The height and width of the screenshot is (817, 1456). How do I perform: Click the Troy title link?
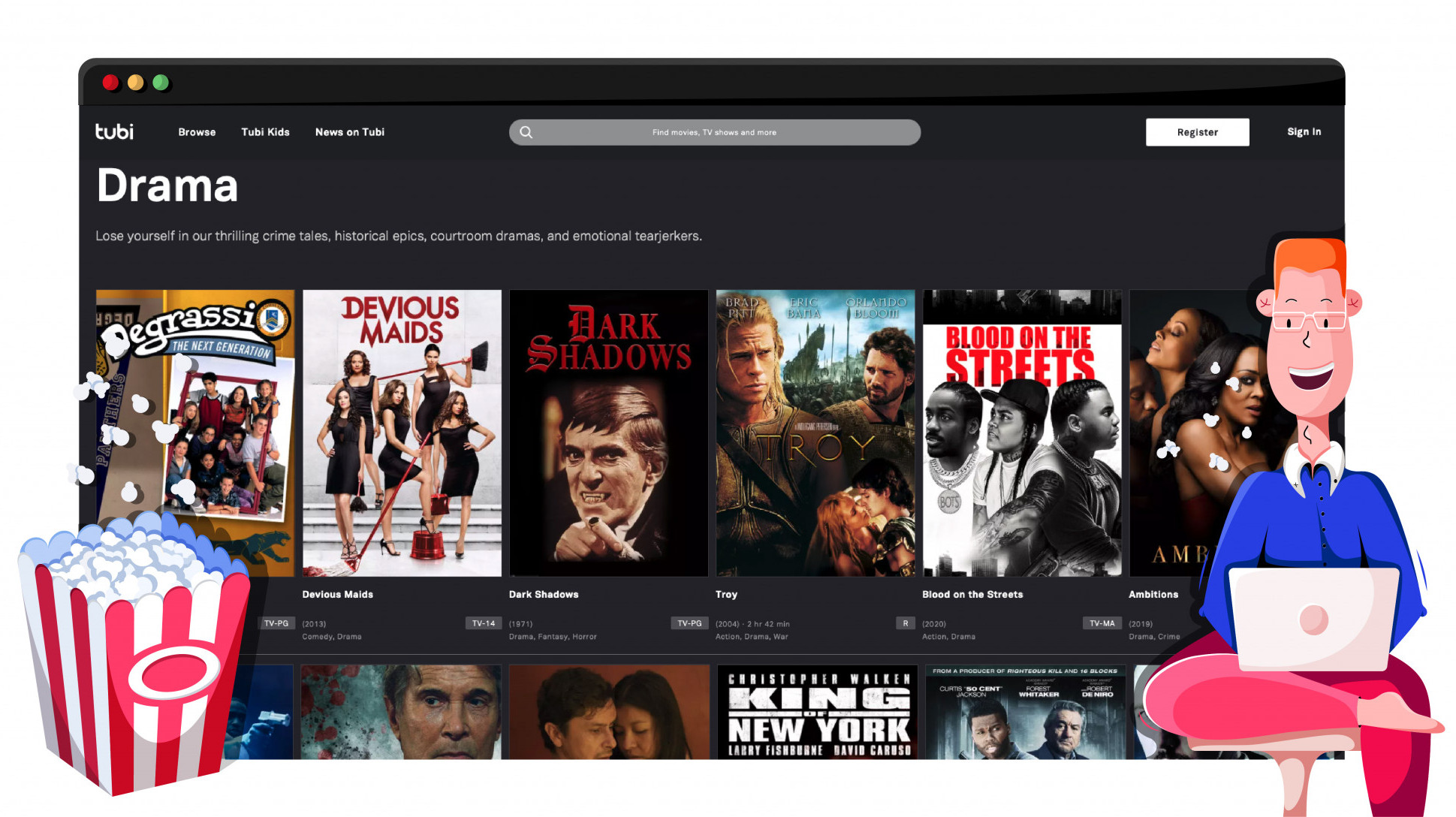pyautogui.click(x=726, y=594)
